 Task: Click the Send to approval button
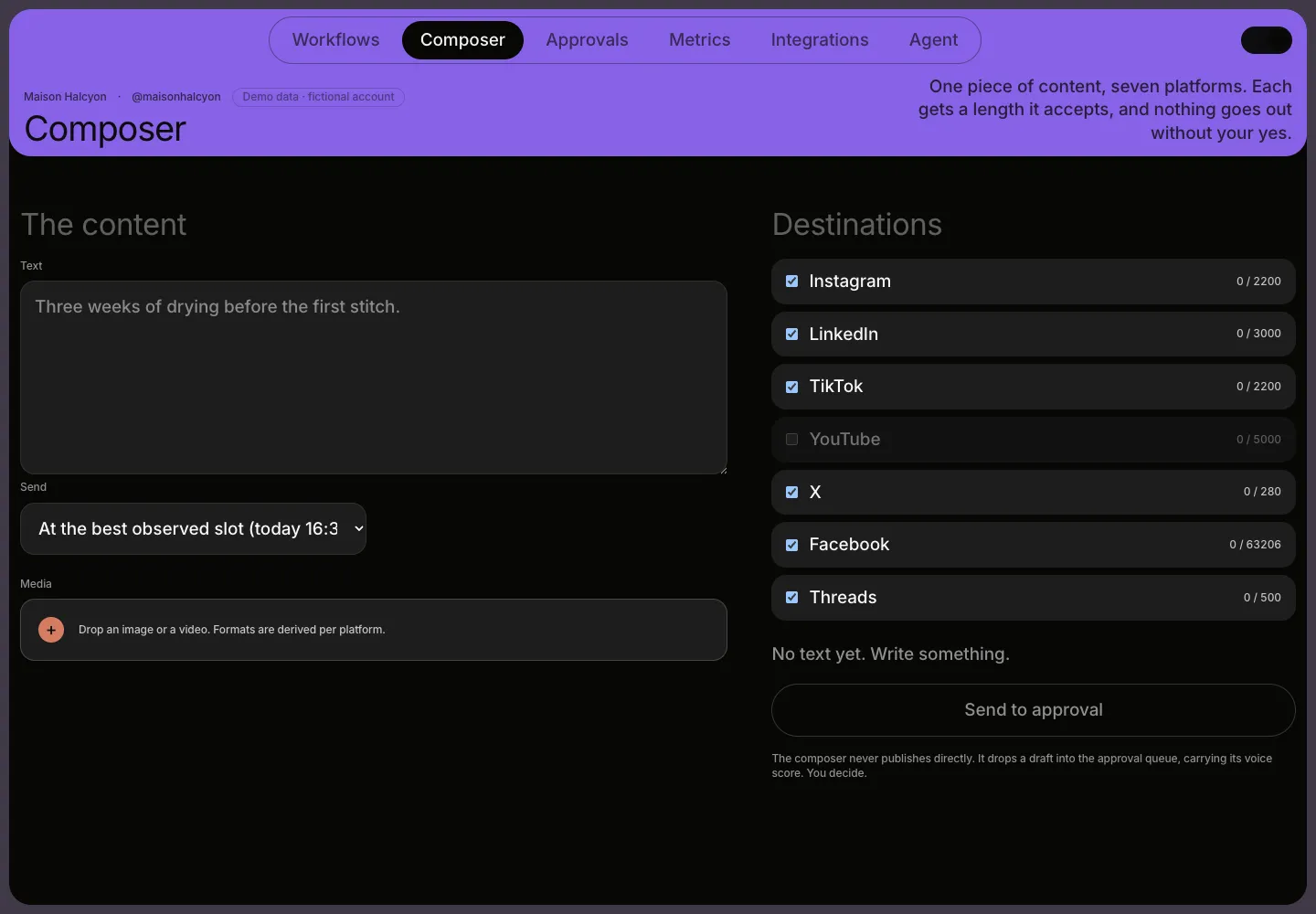coord(1034,710)
